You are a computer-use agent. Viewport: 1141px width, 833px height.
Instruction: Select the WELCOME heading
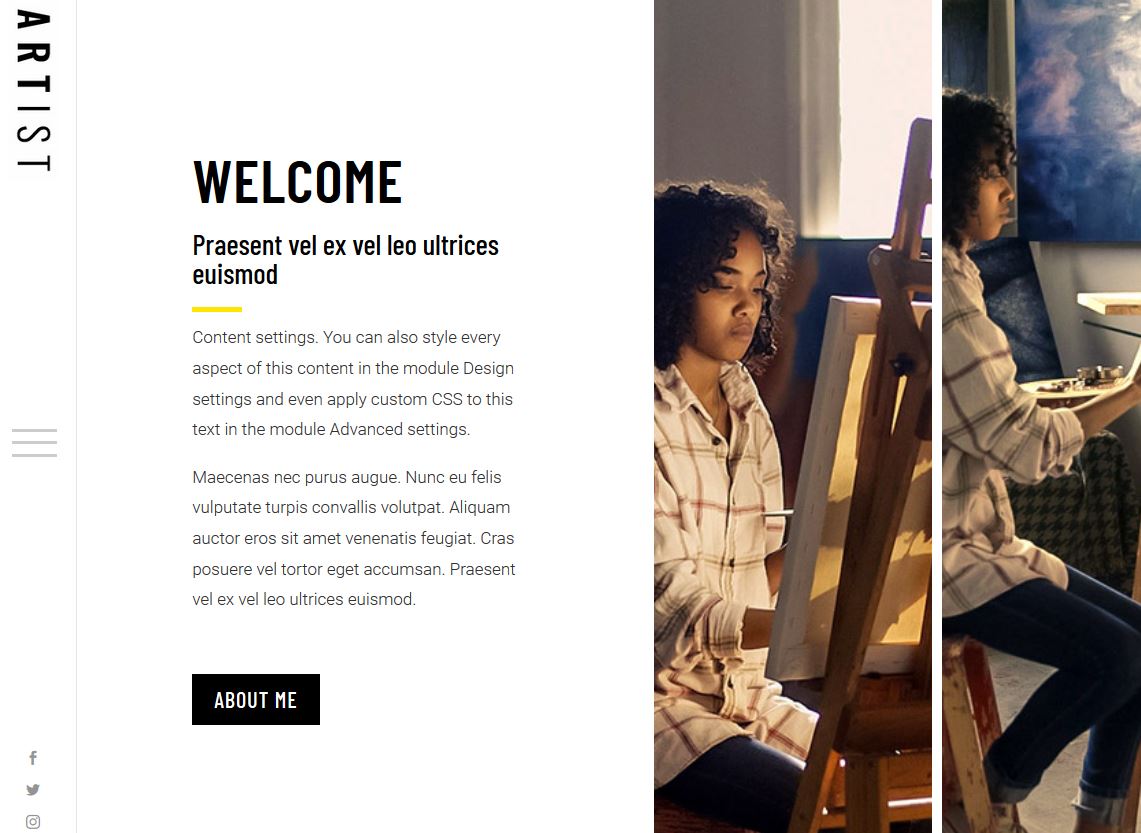[x=298, y=182]
